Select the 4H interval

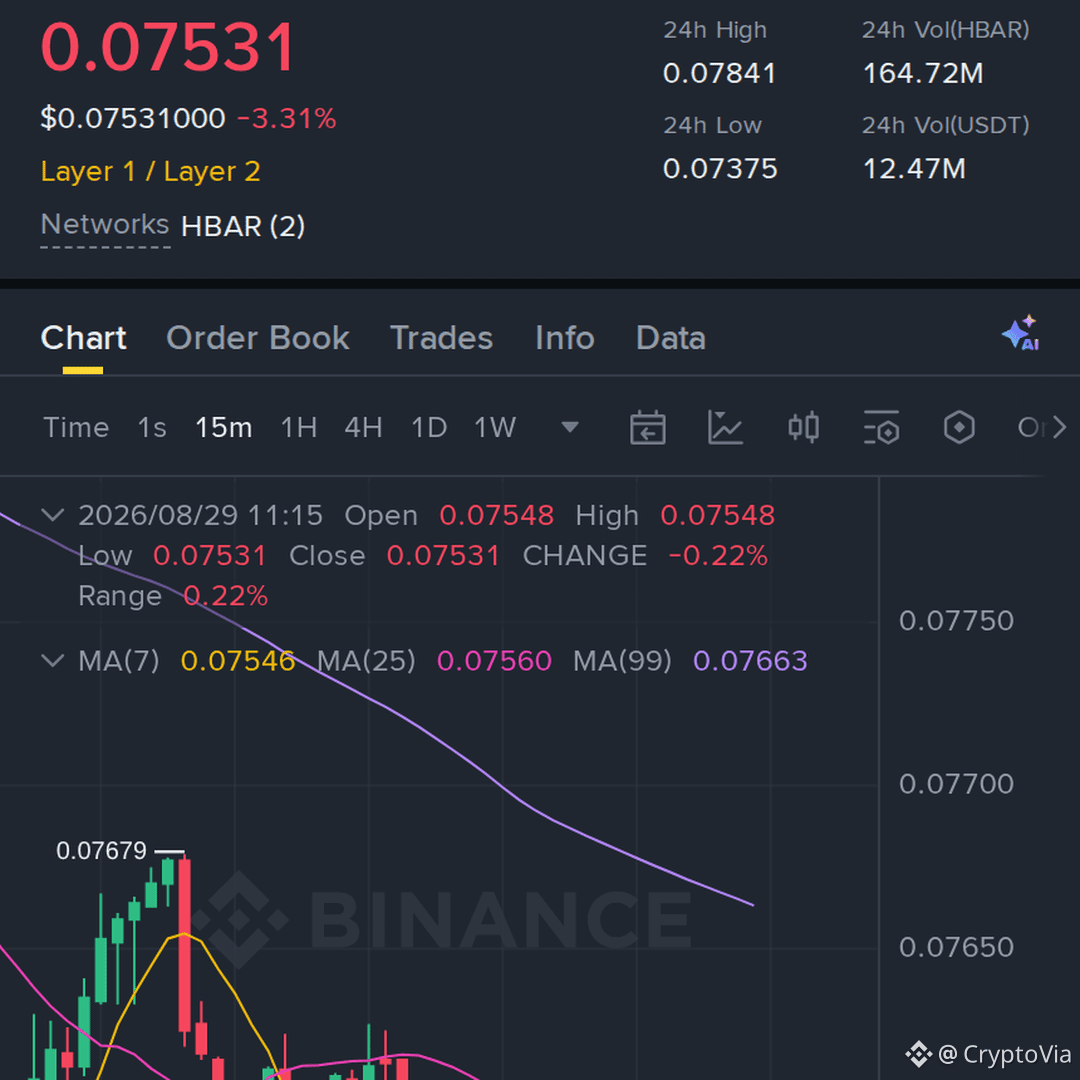(364, 428)
